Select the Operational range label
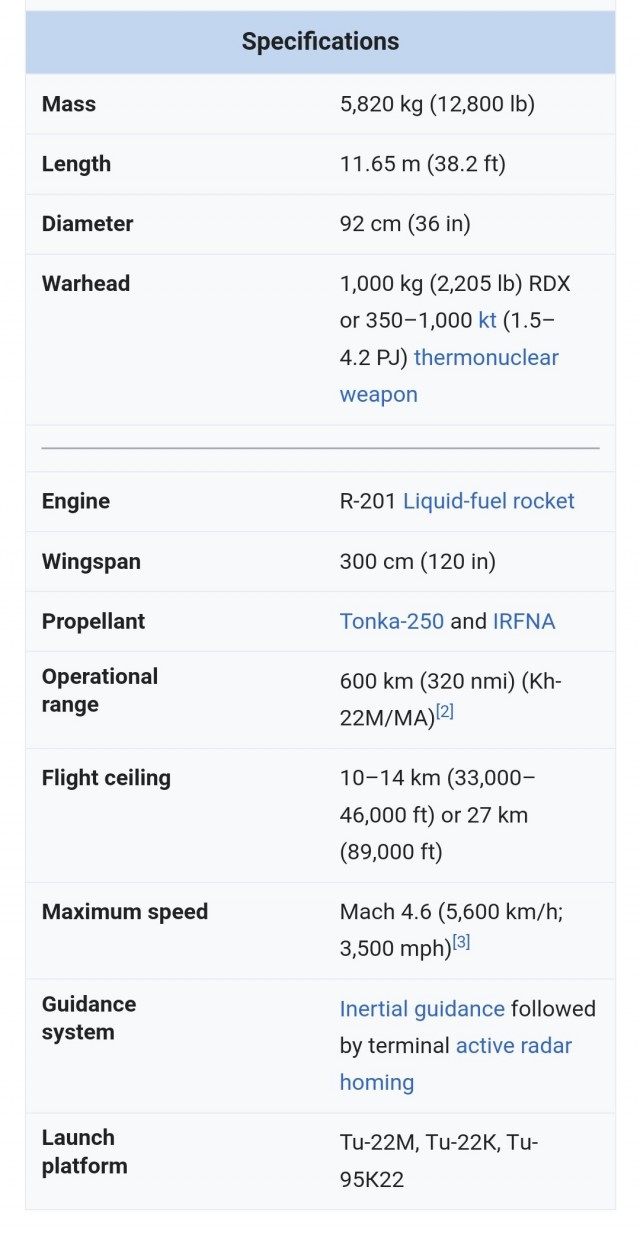This screenshot has height=1238, width=640. coord(100,690)
